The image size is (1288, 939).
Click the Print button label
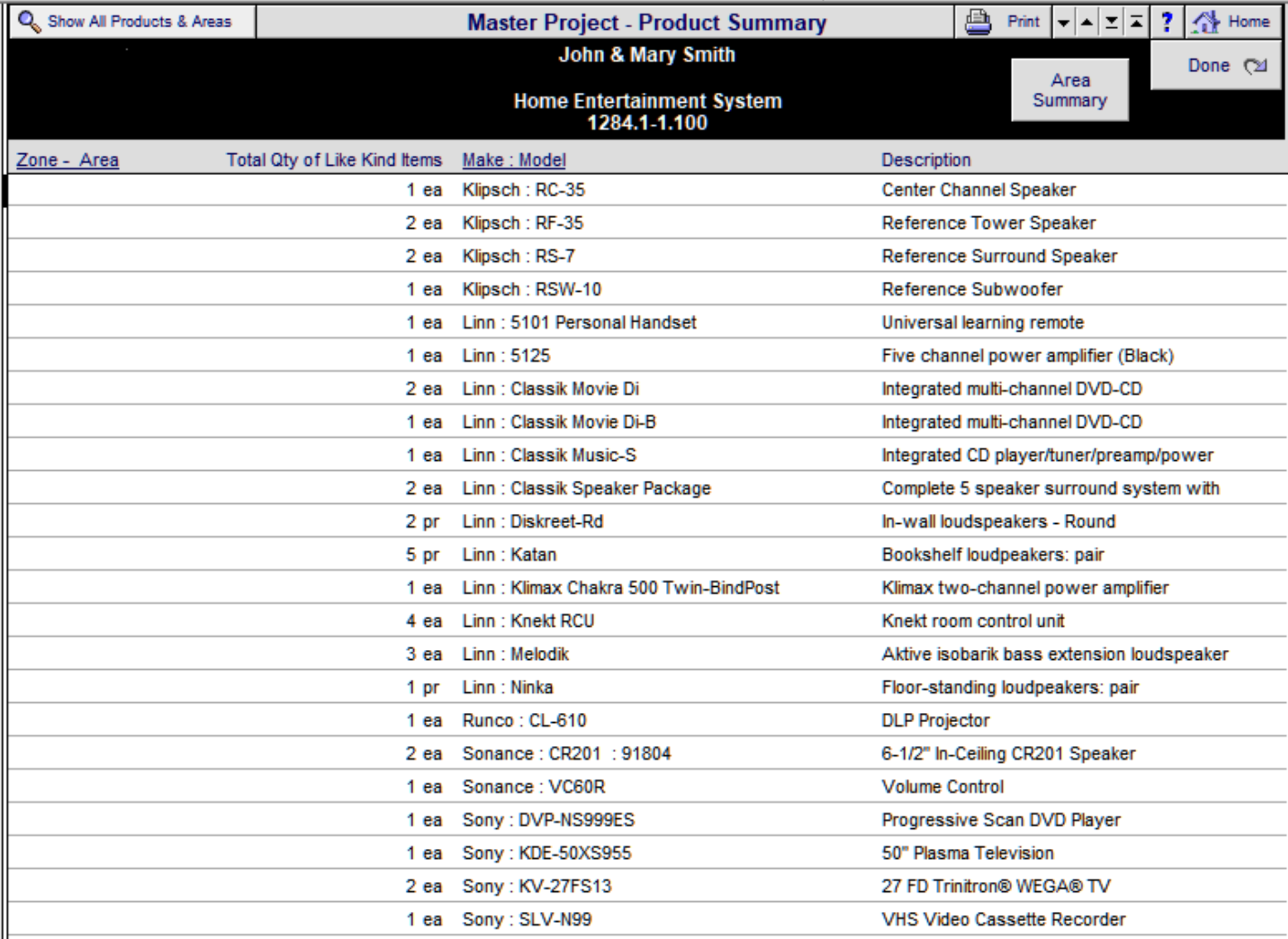click(1023, 22)
